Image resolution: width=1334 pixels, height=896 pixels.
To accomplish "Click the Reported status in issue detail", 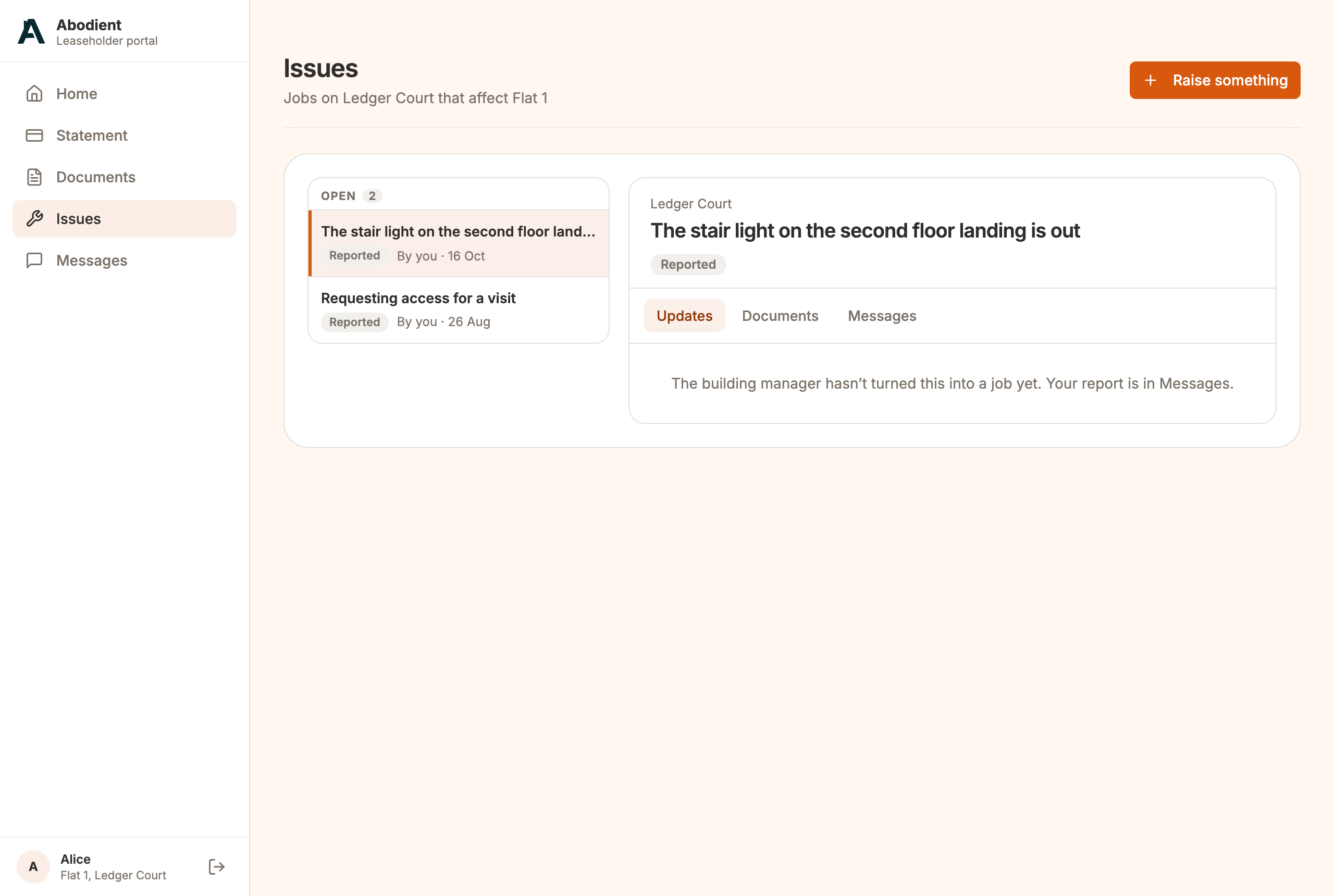I will click(x=688, y=265).
